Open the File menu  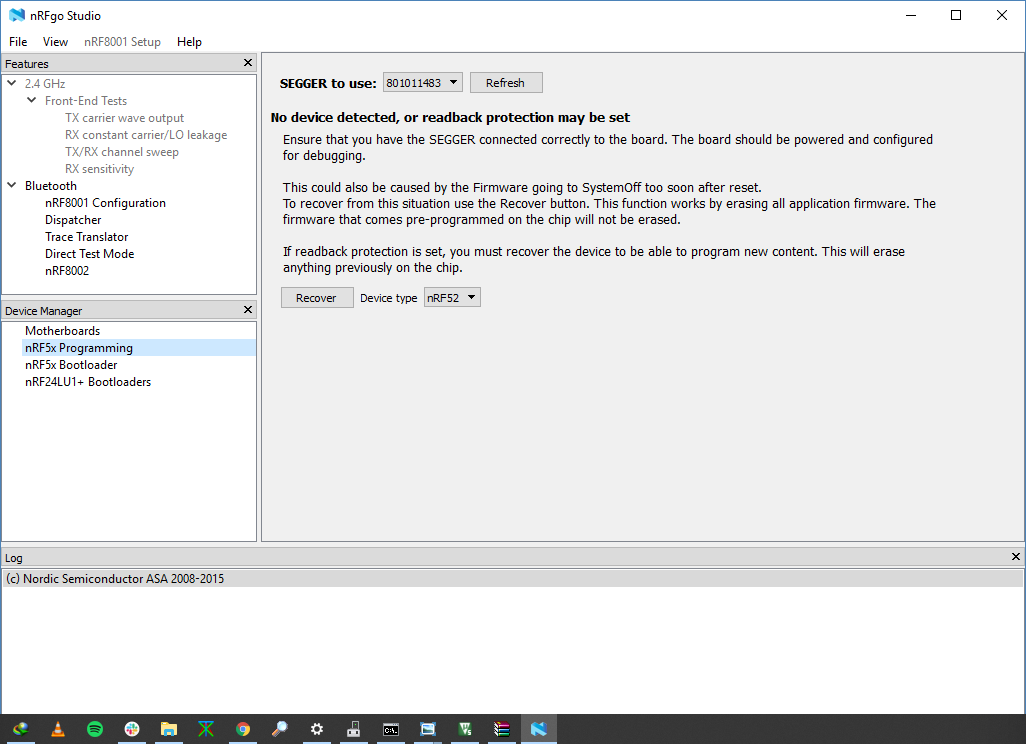(x=18, y=42)
